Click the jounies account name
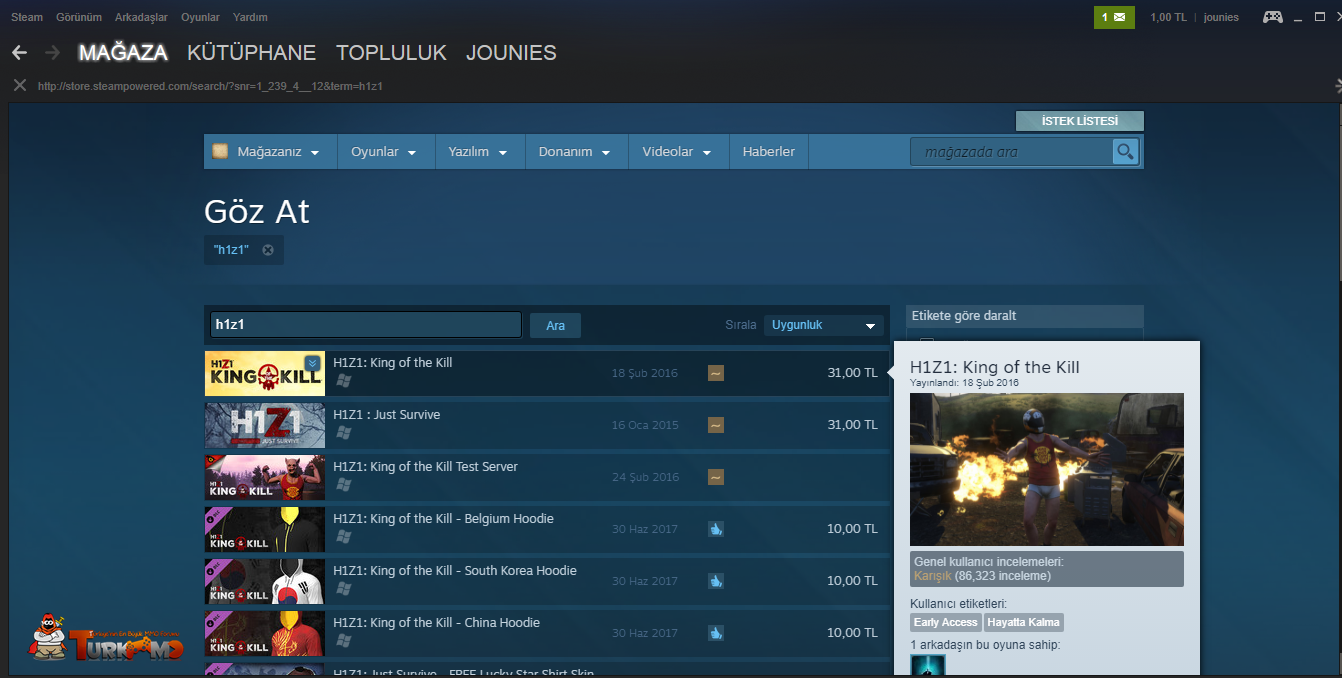 1221,17
